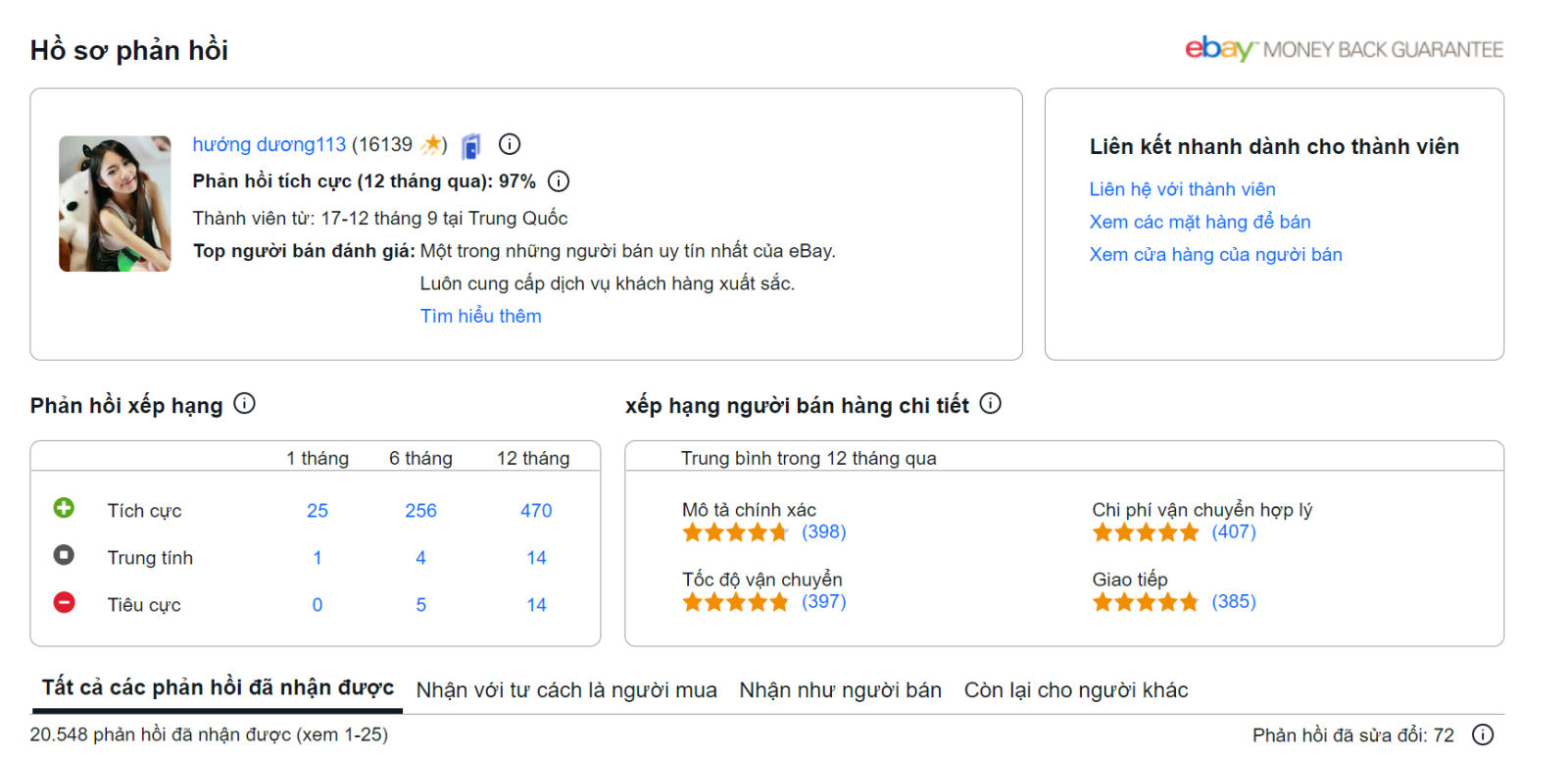
Task: Open the hướng dương113 username link
Action: pyautogui.click(x=269, y=145)
